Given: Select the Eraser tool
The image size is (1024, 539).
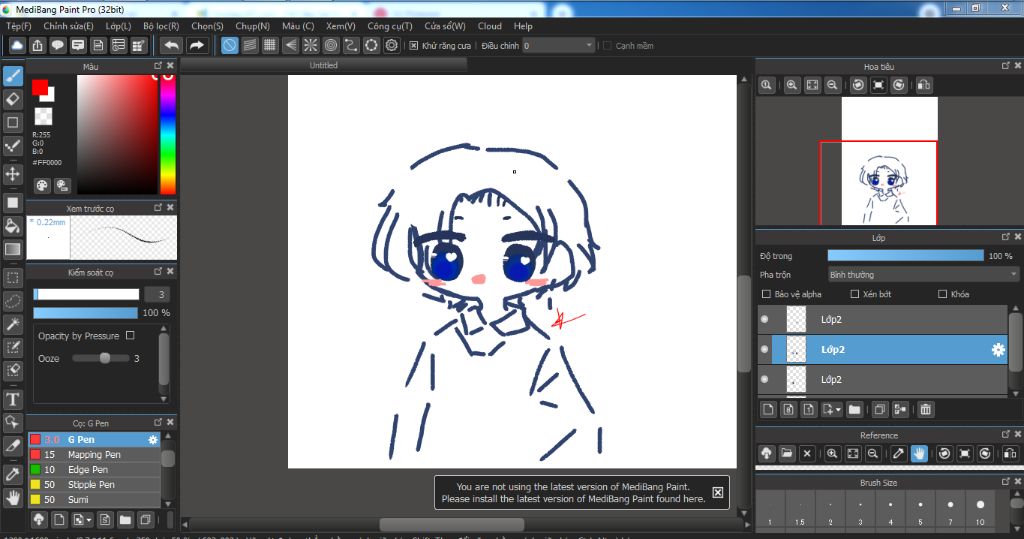Looking at the screenshot, I should tap(12, 99).
